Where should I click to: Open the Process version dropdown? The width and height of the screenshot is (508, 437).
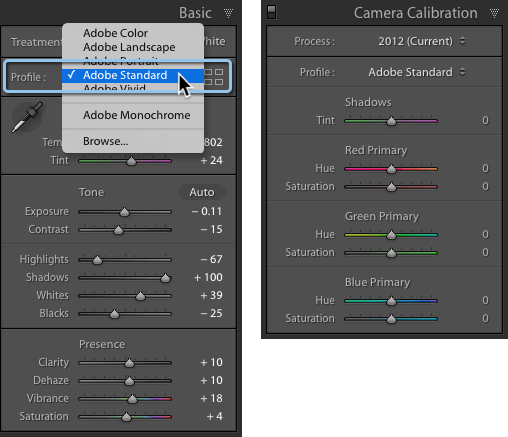pyautogui.click(x=422, y=41)
